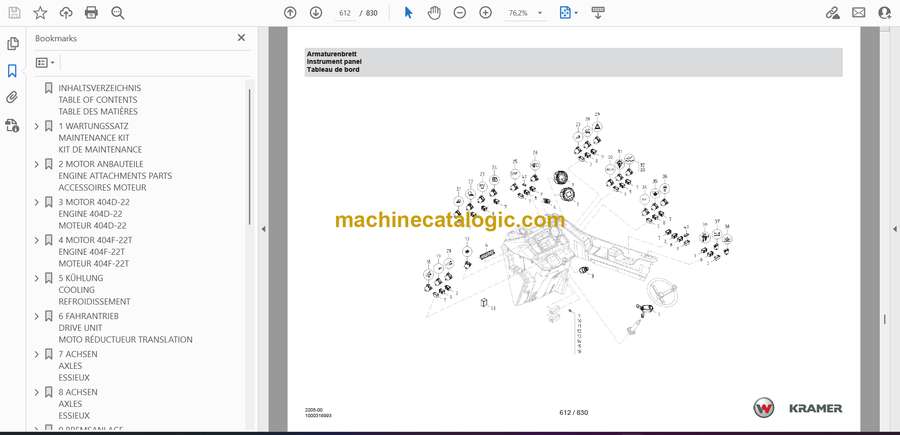900x435 pixels.
Task: Select 4 MOTOR 404F-22T bookmark
Action: (x=95, y=251)
